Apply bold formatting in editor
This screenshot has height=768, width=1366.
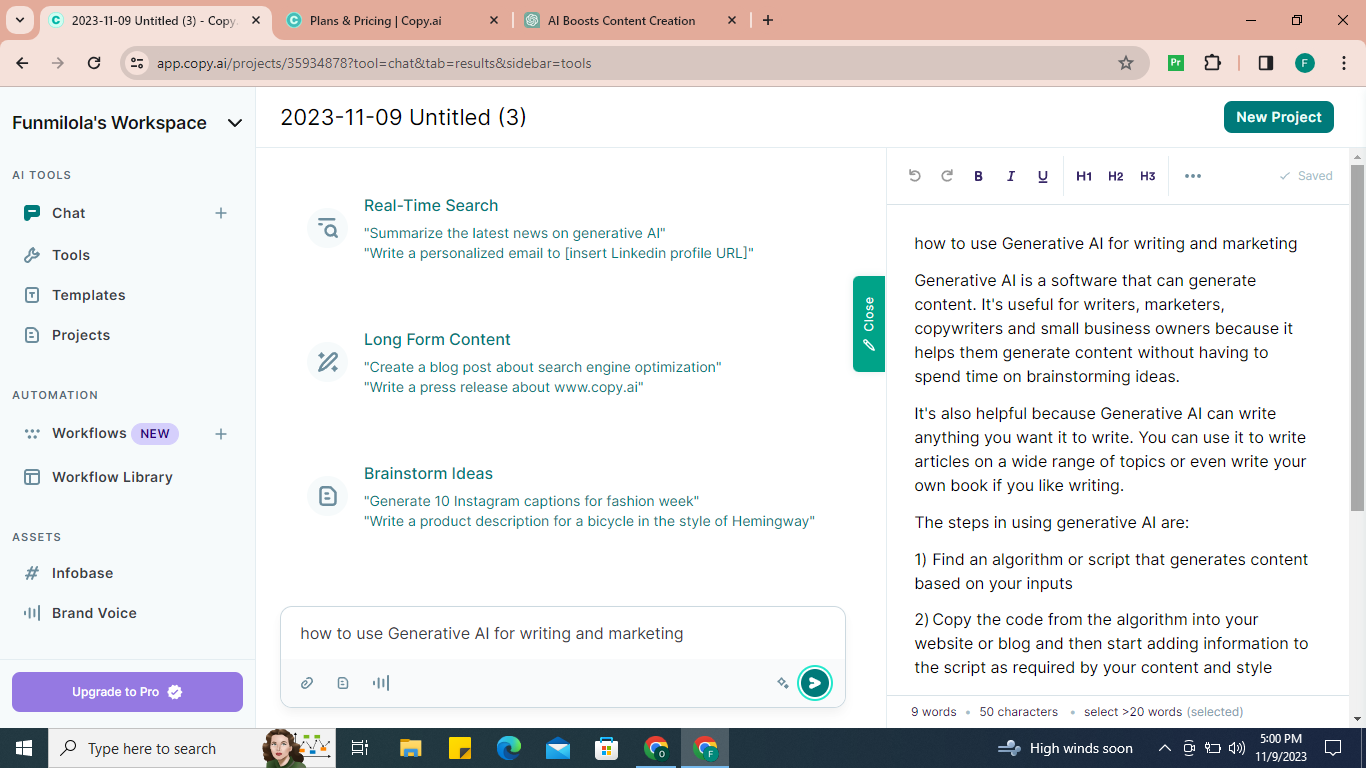click(x=978, y=176)
